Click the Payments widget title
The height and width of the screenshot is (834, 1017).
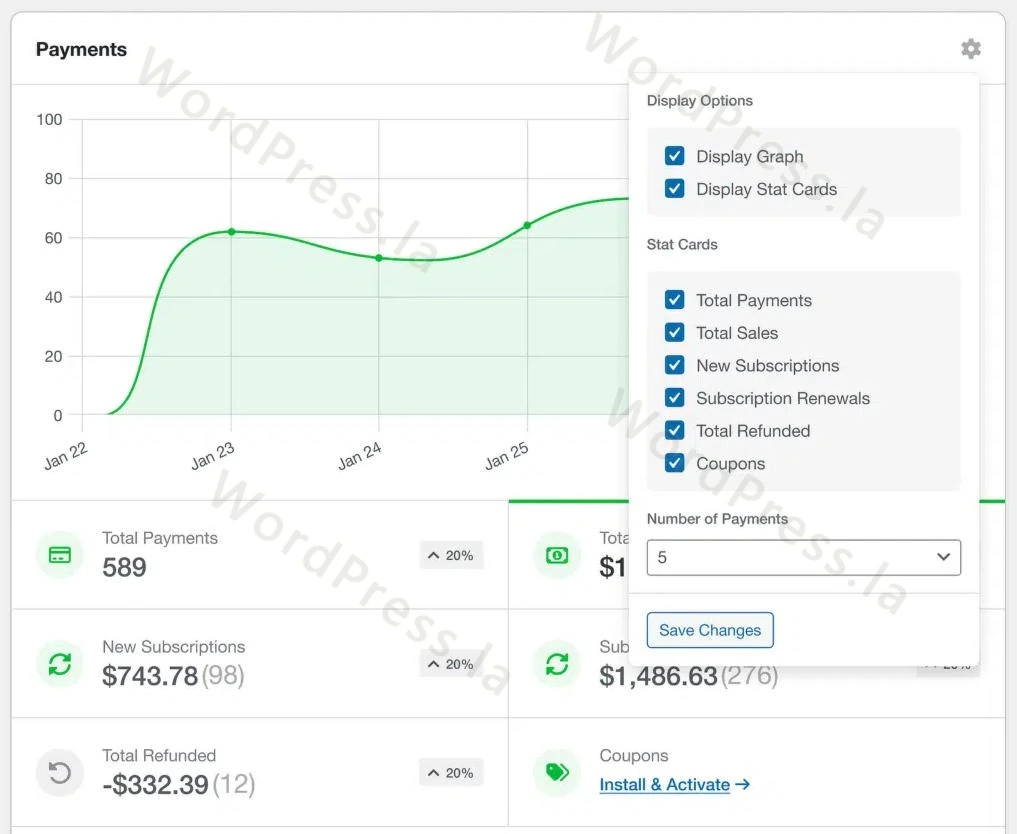point(81,49)
